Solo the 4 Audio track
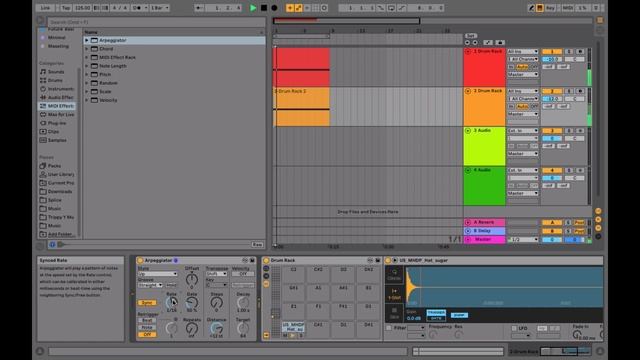Screen dimensions: 640x360 coord(569,171)
